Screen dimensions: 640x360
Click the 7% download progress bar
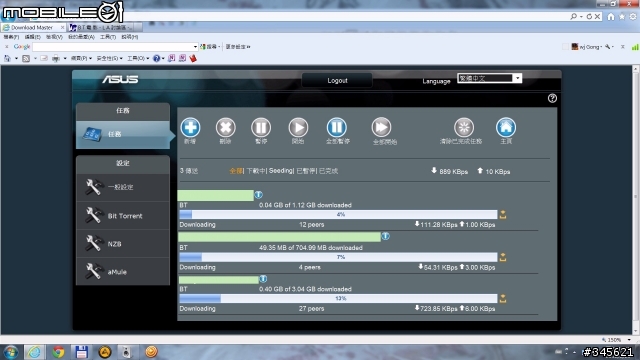click(338, 257)
